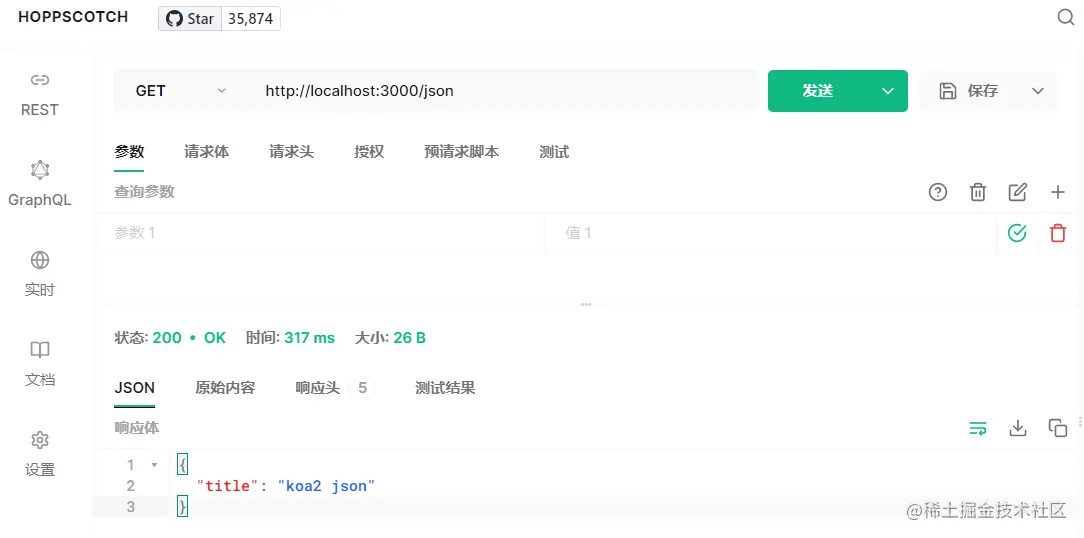
Task: Switch to the 响应头 response headers tab
Action: (335, 388)
